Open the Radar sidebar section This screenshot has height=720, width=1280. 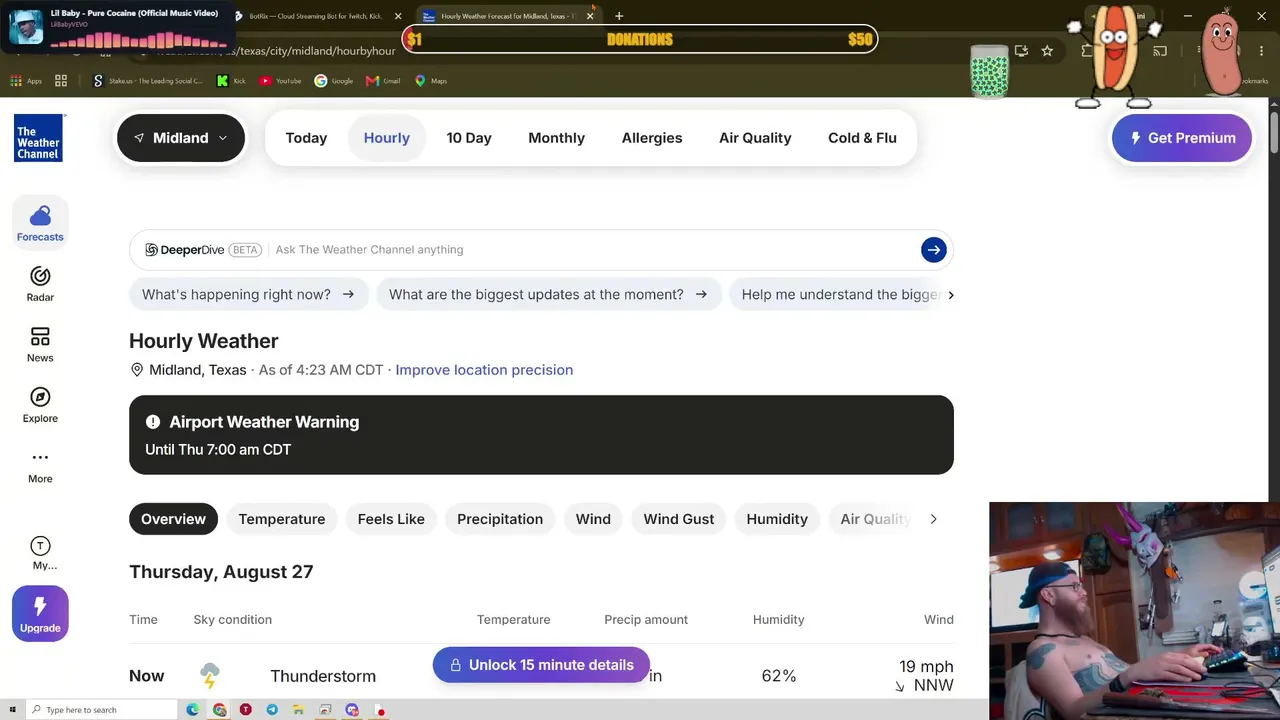(40, 284)
